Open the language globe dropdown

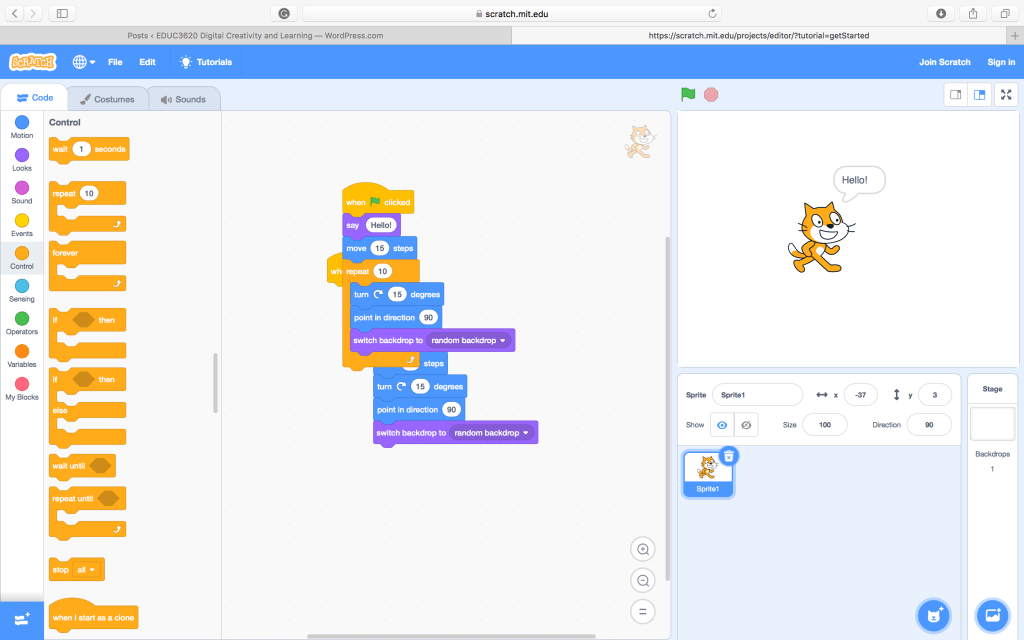point(84,62)
